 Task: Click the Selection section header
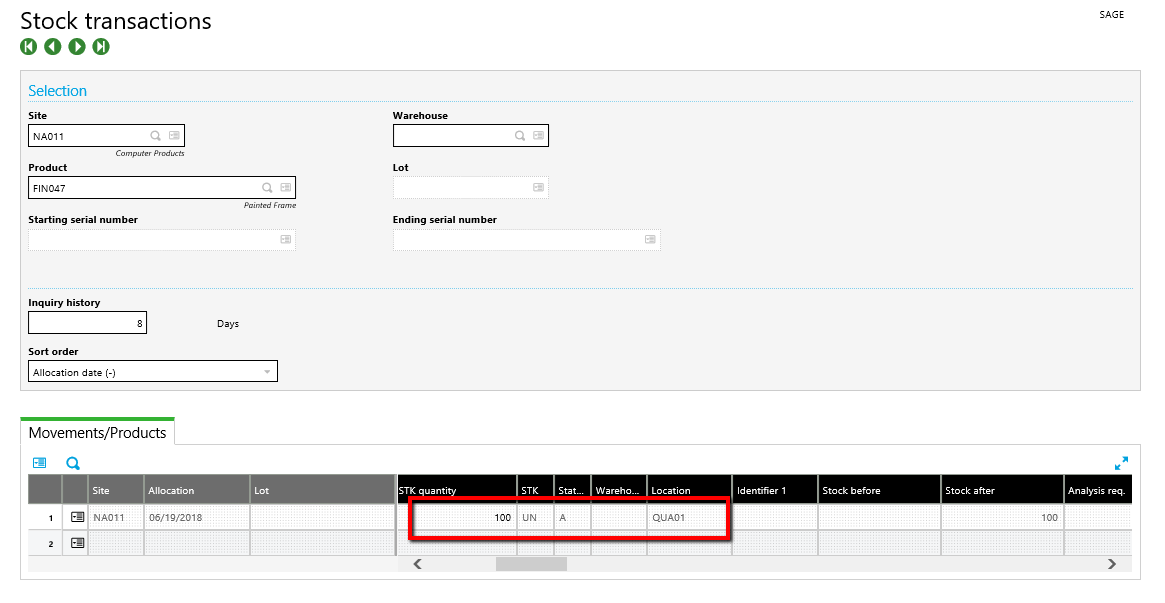[x=57, y=91]
